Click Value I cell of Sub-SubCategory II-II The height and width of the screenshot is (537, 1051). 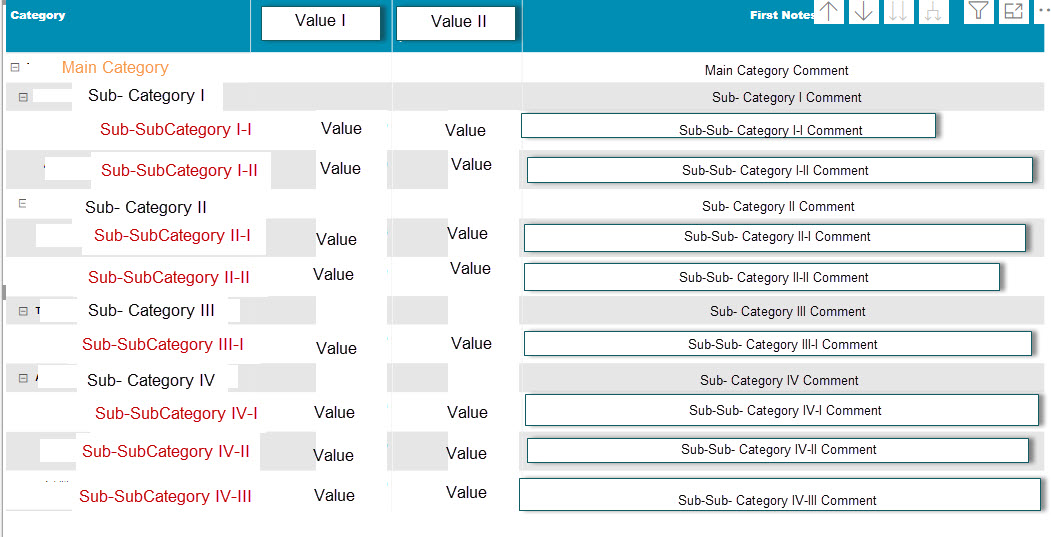click(333, 275)
